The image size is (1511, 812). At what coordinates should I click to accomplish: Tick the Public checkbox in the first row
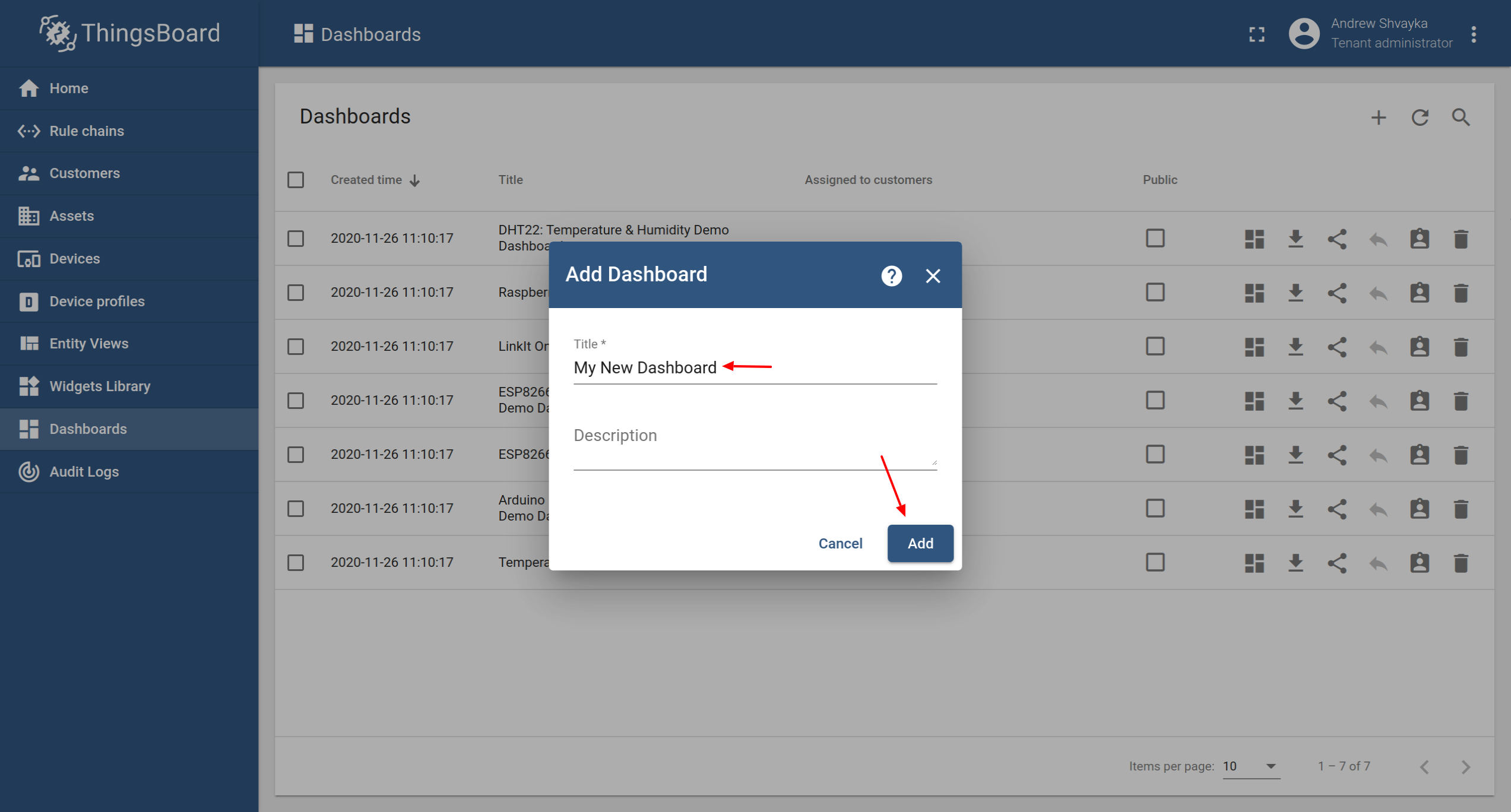point(1155,239)
